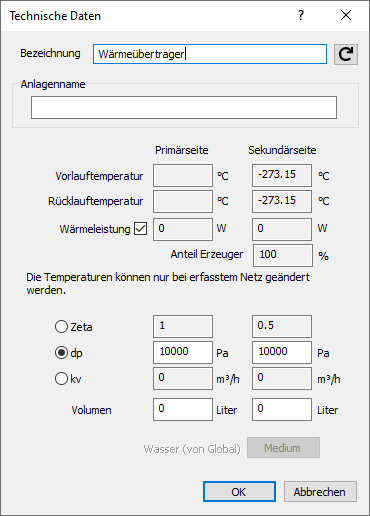
Task: Select the Zeta radio button
Action: coord(61,327)
